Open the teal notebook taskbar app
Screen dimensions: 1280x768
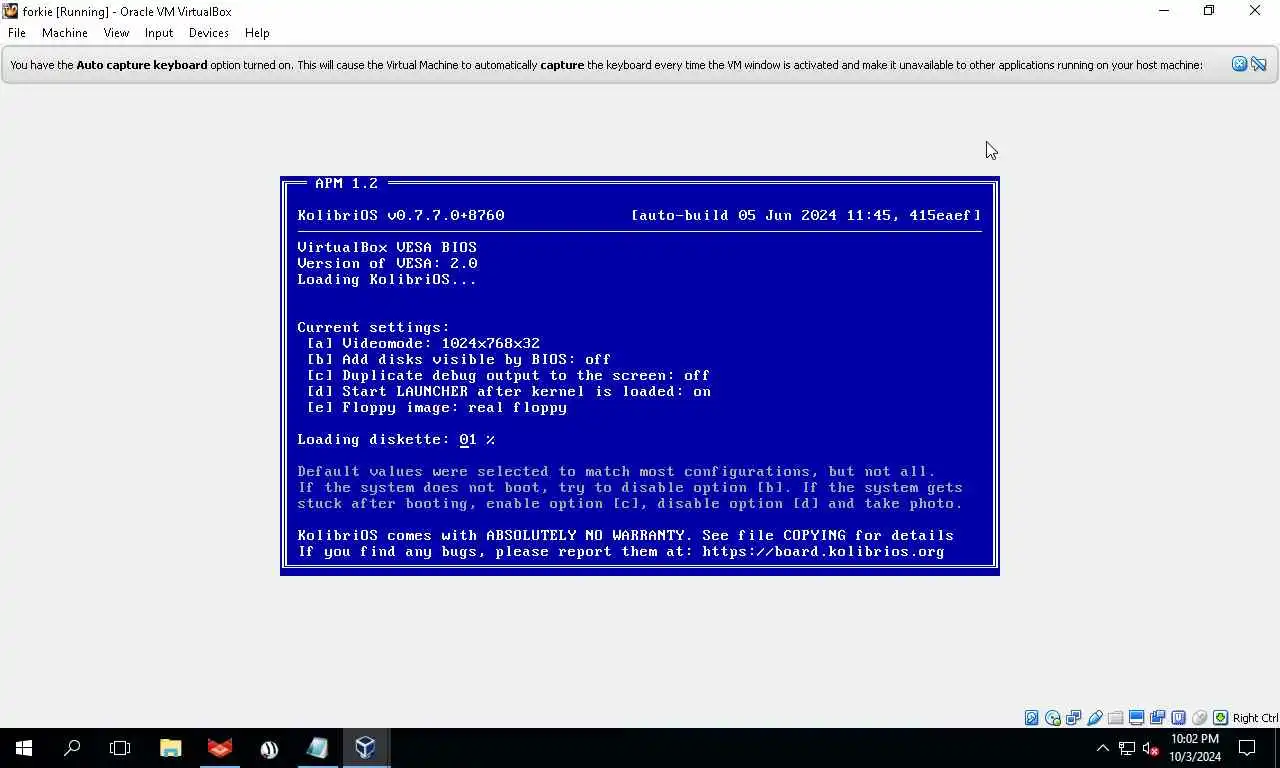point(317,748)
